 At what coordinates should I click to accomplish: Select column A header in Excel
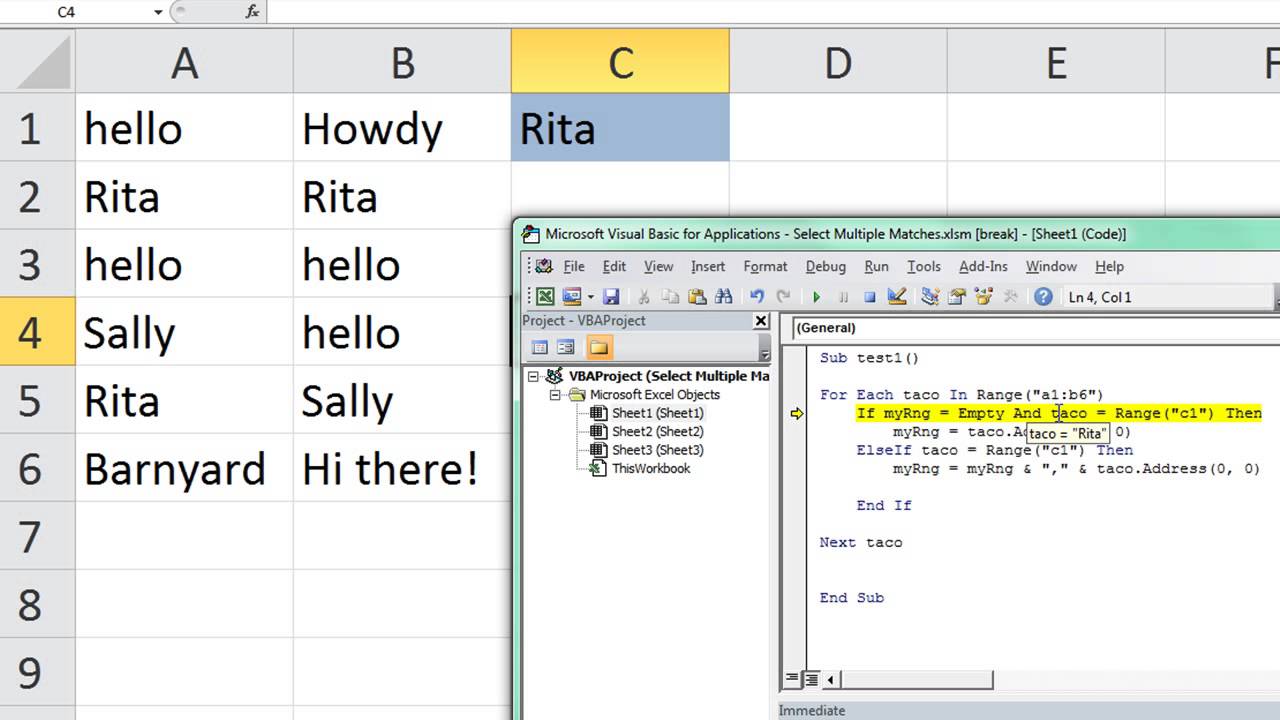click(x=184, y=63)
